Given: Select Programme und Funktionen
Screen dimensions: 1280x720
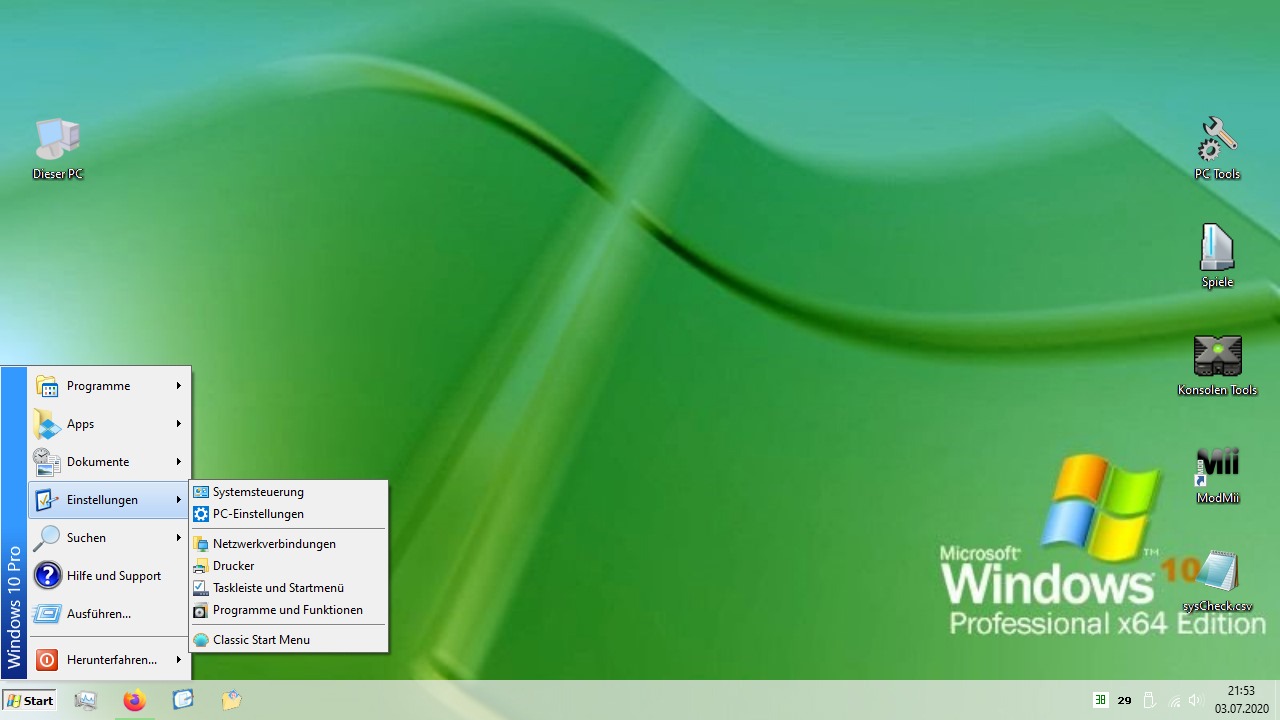Looking at the screenshot, I should pyautogui.click(x=288, y=610).
